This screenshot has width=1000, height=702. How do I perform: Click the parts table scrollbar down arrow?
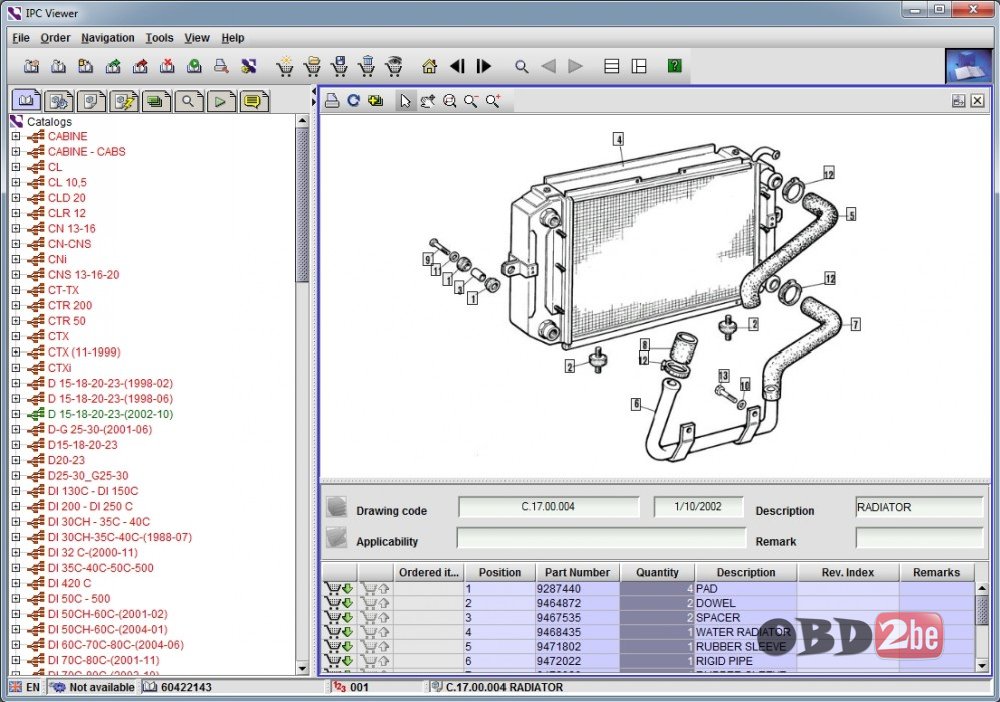pyautogui.click(x=982, y=665)
